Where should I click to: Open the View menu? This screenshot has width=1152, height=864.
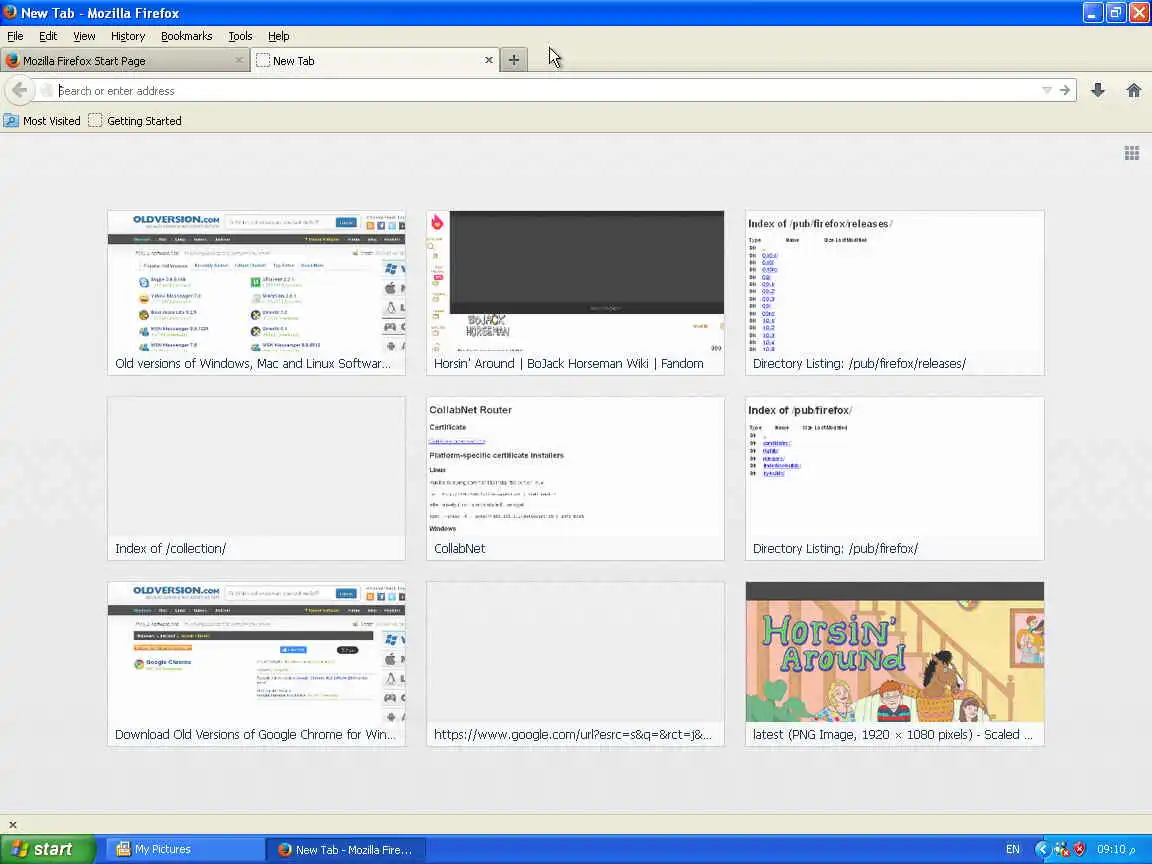click(84, 36)
